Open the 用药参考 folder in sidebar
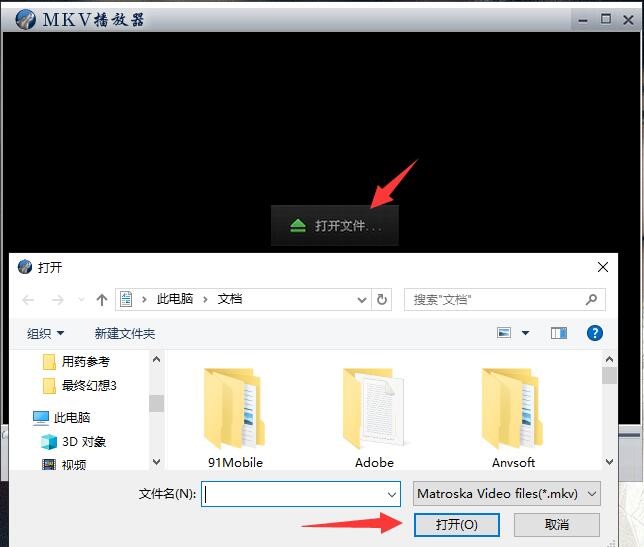 coord(85,362)
